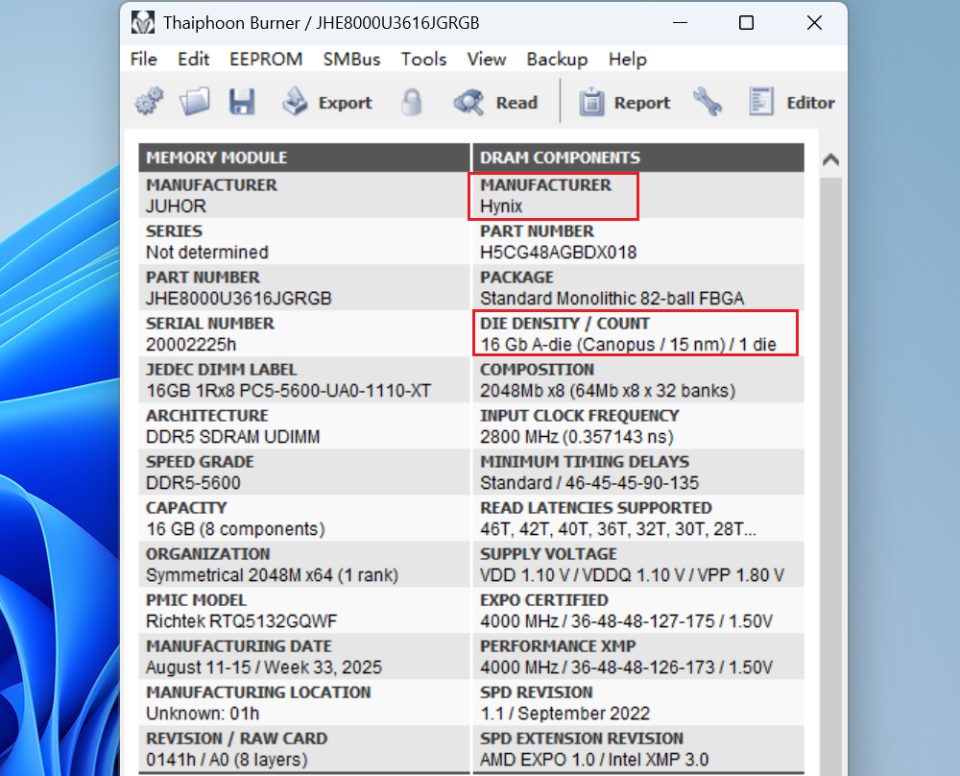The width and height of the screenshot is (960, 776).
Task: Maximize the Thaiphoon Burner window
Action: [x=746, y=23]
